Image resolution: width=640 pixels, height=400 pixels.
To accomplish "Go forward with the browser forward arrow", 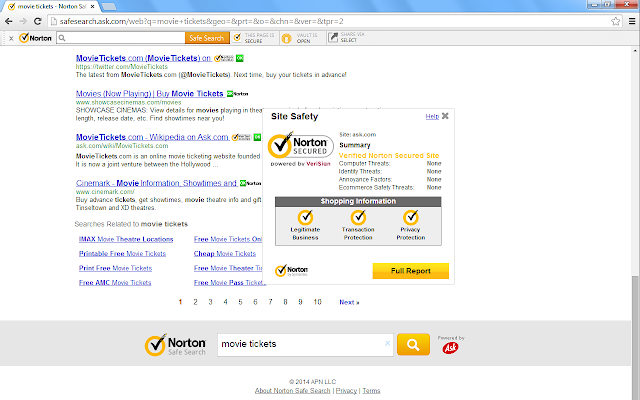I will click(x=23, y=21).
